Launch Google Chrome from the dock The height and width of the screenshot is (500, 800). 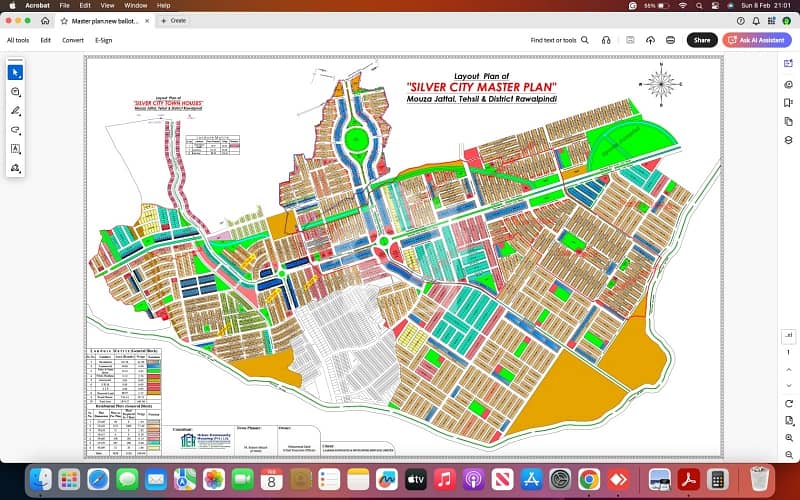pyautogui.click(x=589, y=480)
